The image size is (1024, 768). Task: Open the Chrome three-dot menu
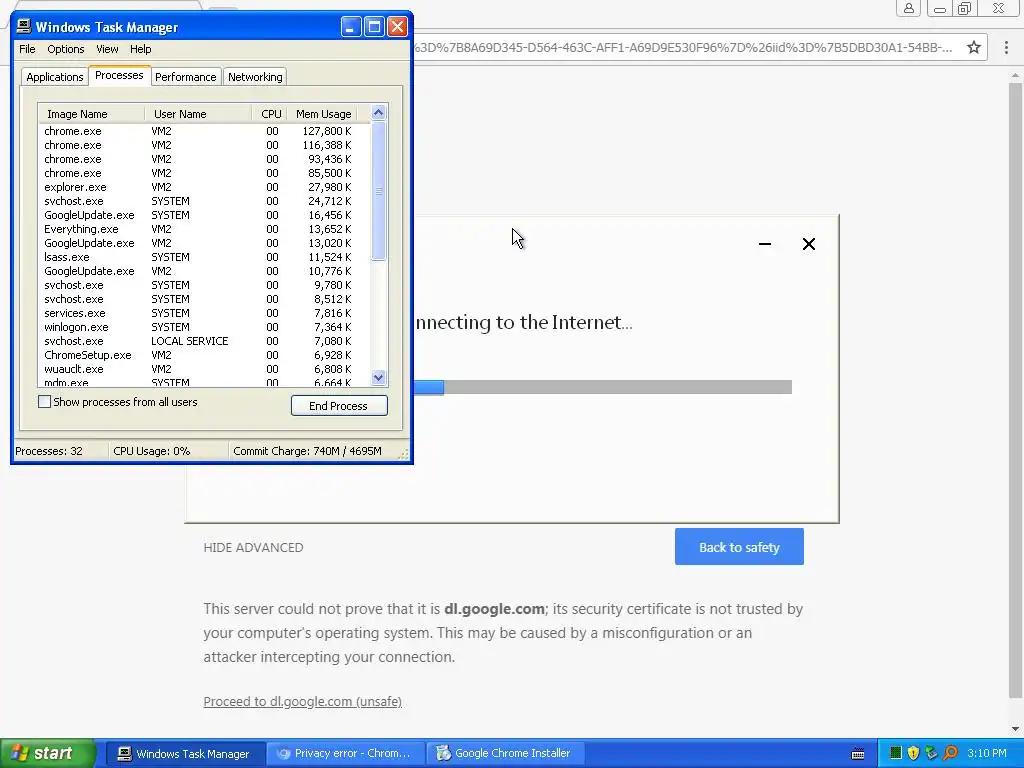click(x=1006, y=47)
